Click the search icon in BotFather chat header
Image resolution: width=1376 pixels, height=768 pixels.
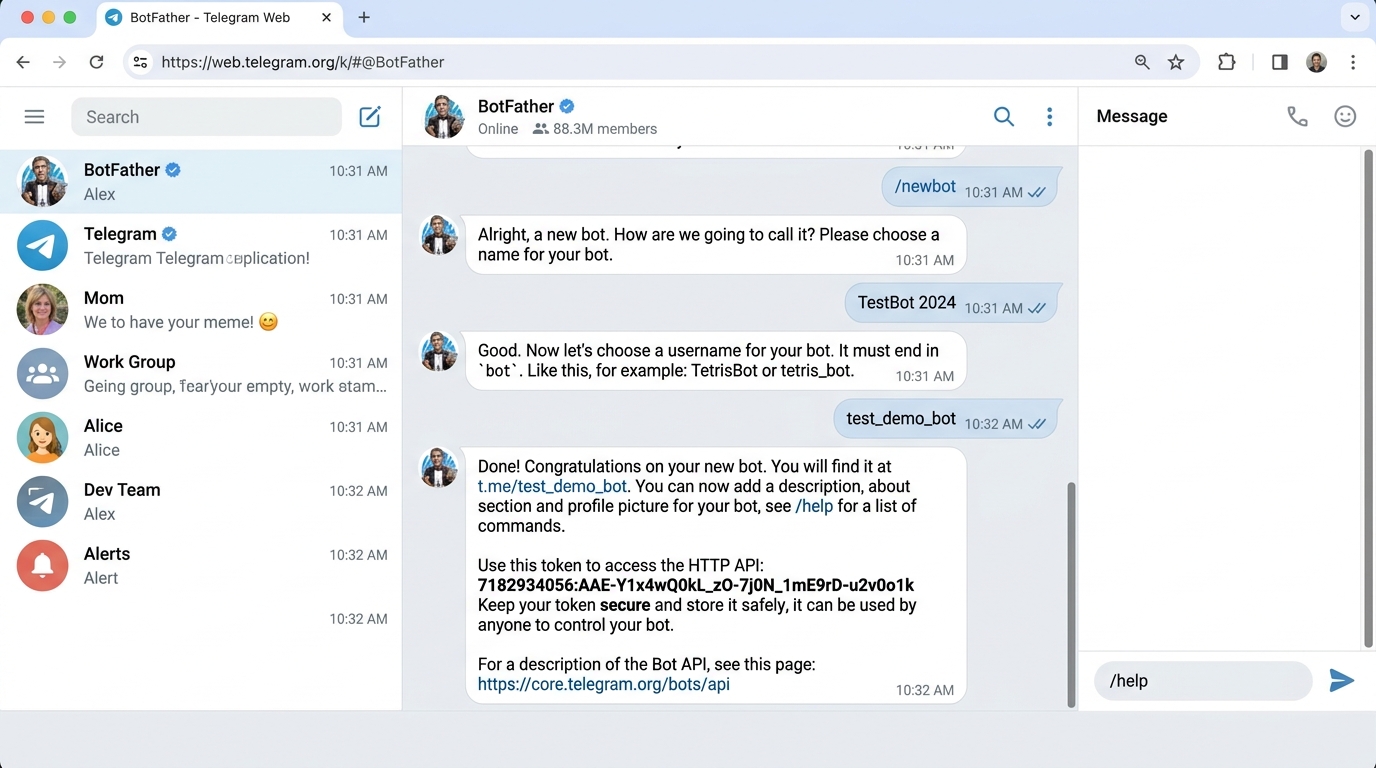[1003, 116]
